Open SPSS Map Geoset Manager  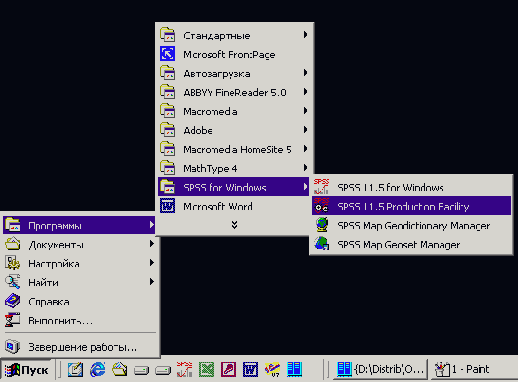click(411, 244)
